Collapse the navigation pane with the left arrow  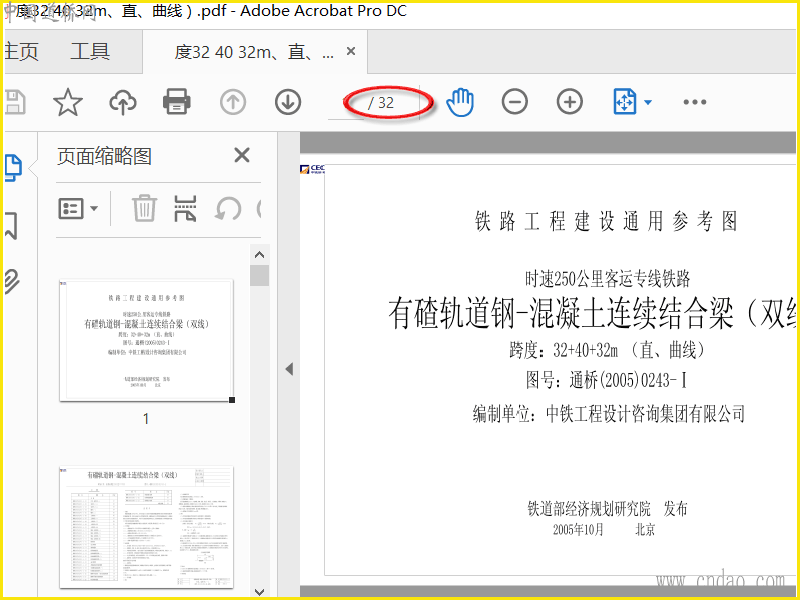(x=289, y=369)
